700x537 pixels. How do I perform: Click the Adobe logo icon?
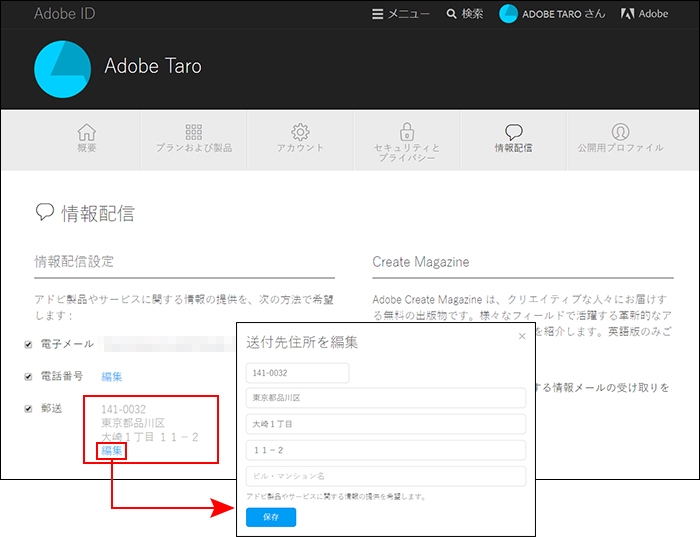(x=627, y=14)
